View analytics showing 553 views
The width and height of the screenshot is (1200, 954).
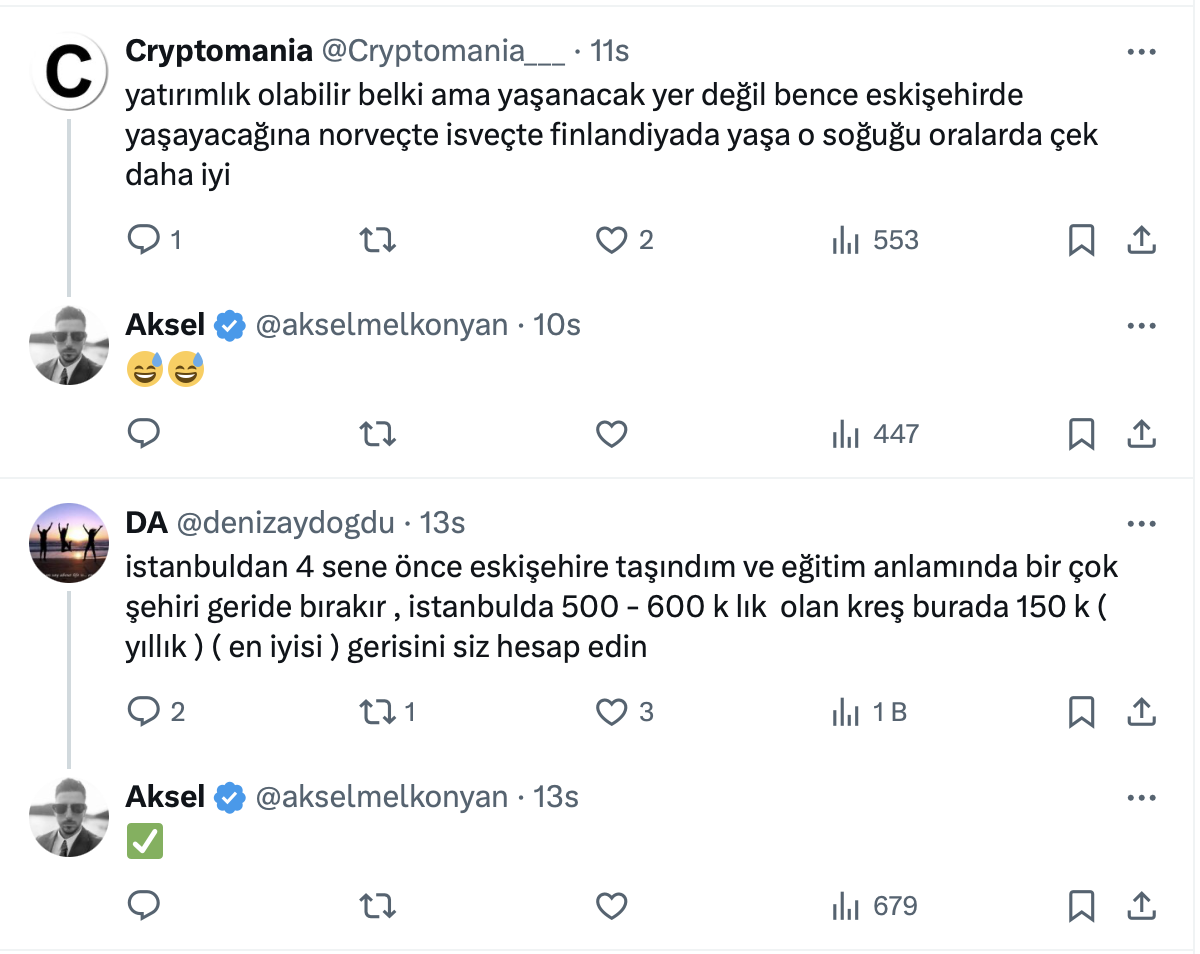click(x=874, y=240)
